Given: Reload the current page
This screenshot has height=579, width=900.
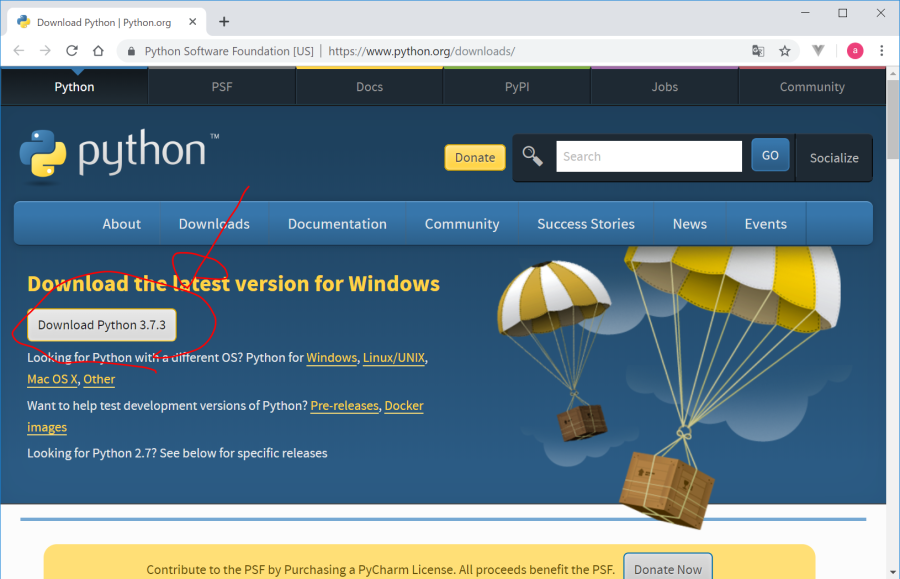Looking at the screenshot, I should click(72, 51).
